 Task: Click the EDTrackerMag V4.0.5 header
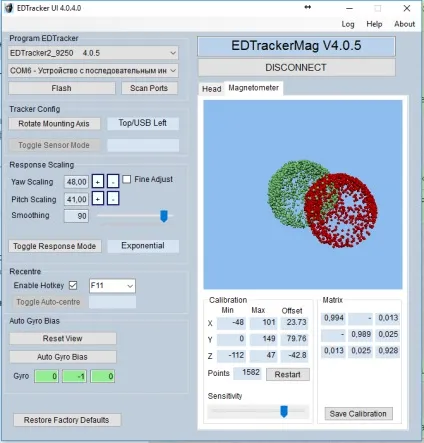[x=296, y=46]
